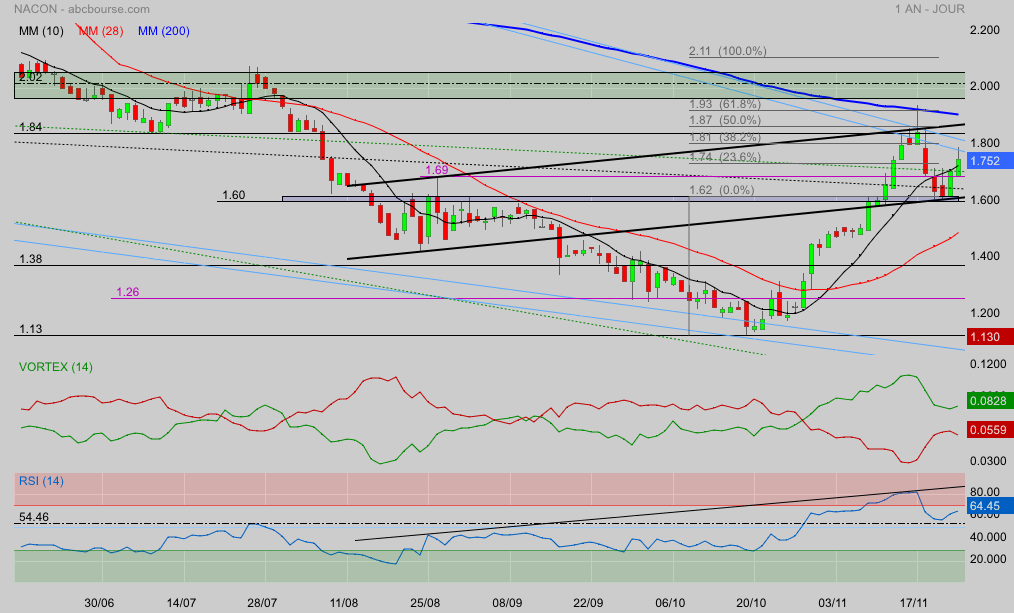The height and width of the screenshot is (613, 1014).
Task: Click the Fibonacci 1.93 (61.8%) label
Action: pos(725,104)
